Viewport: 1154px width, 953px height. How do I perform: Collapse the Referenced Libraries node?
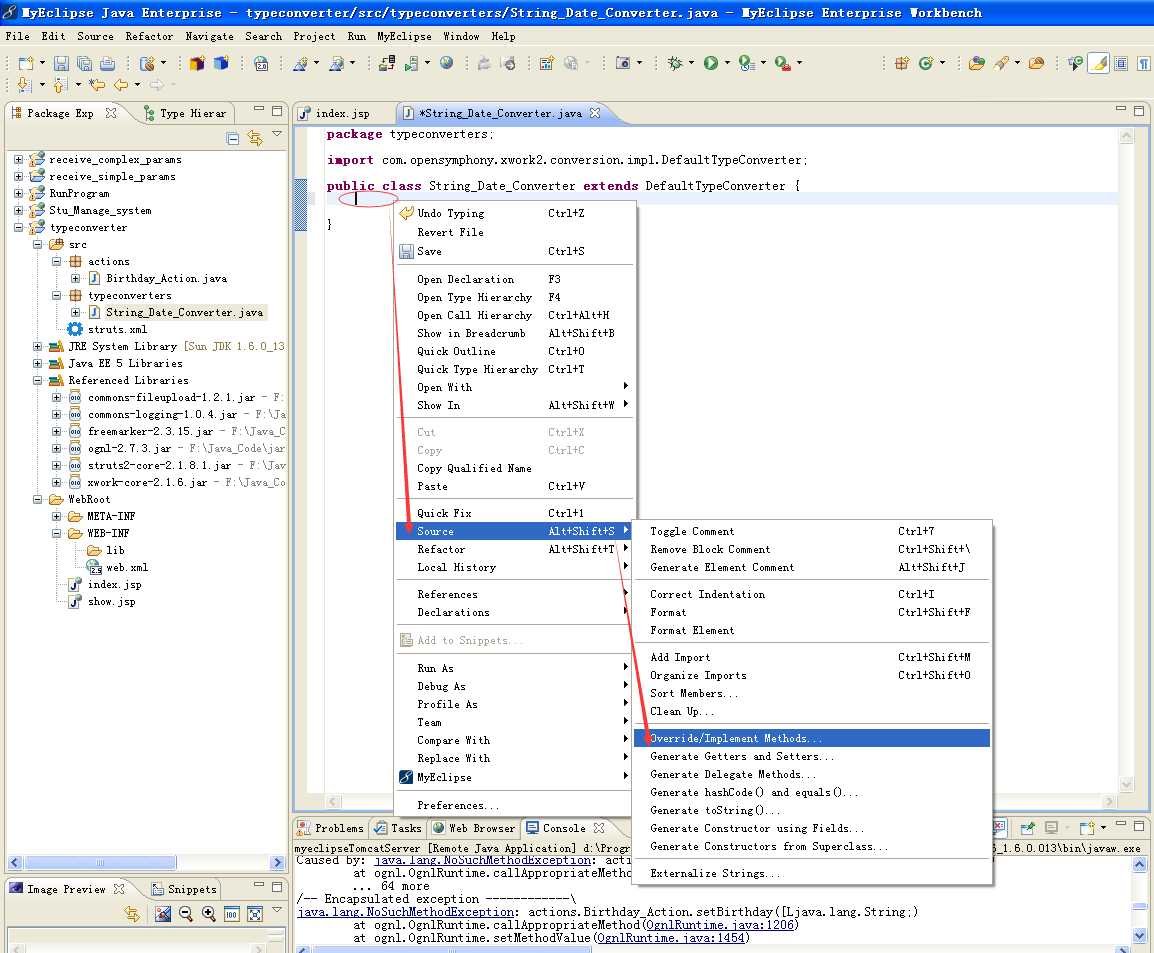(x=38, y=380)
